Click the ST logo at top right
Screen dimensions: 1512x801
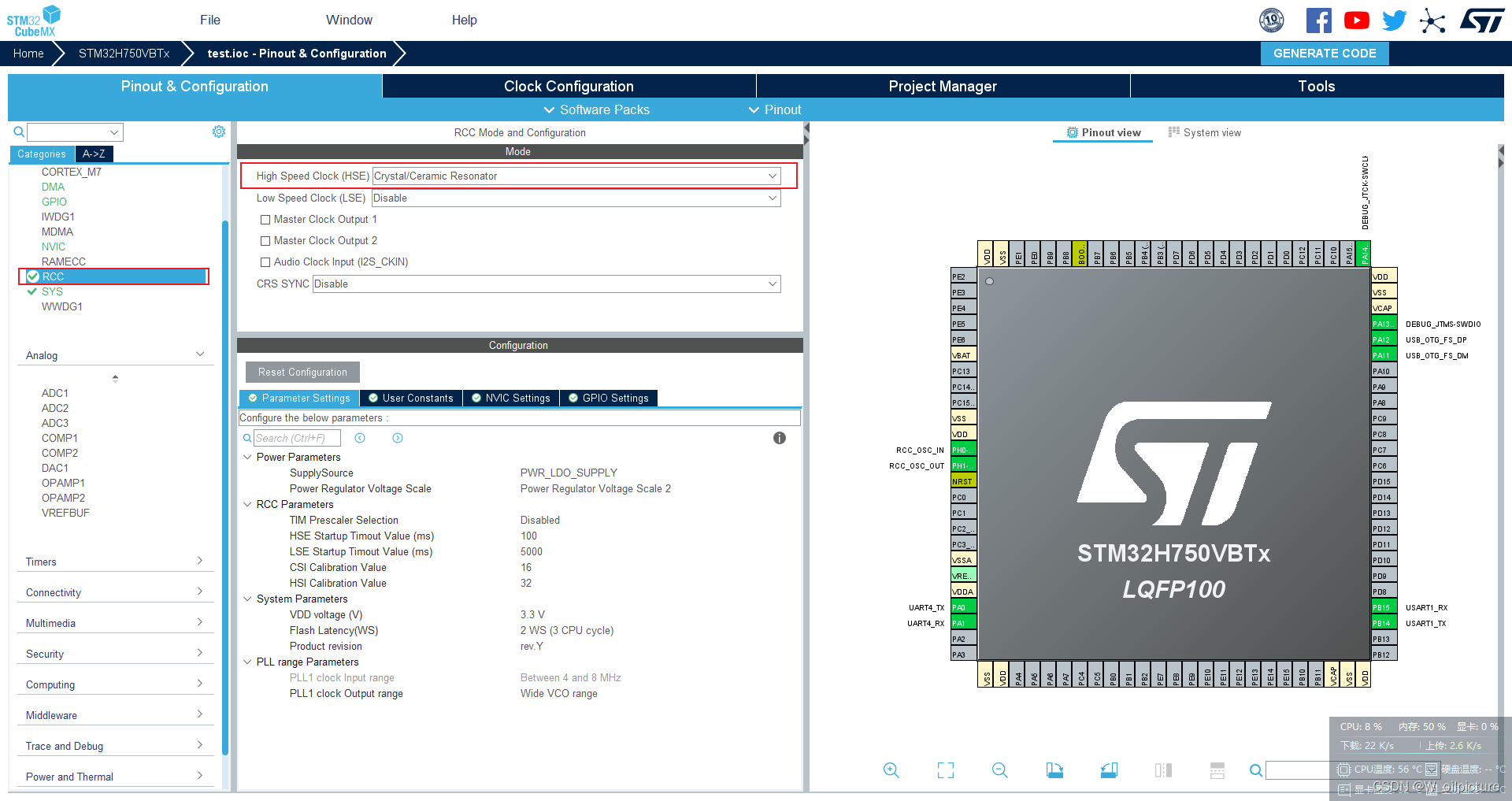coord(1482,20)
